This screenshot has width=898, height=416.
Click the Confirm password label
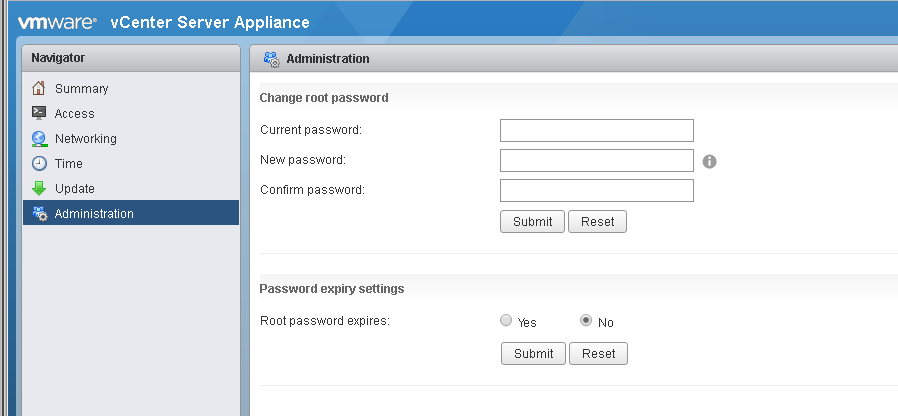tap(312, 190)
